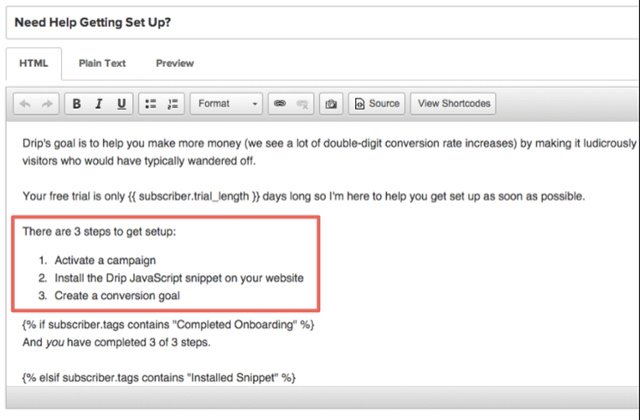Open the Format dropdown
The image size is (640, 420).
226,104
